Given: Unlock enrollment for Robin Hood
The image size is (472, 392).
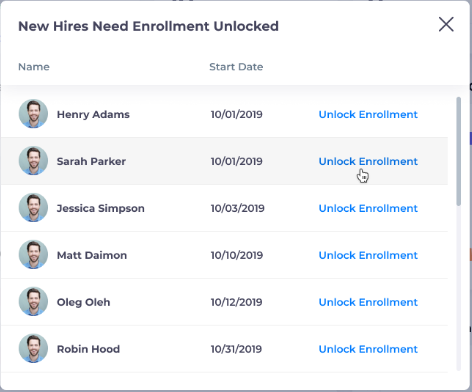Looking at the screenshot, I should coord(368,349).
